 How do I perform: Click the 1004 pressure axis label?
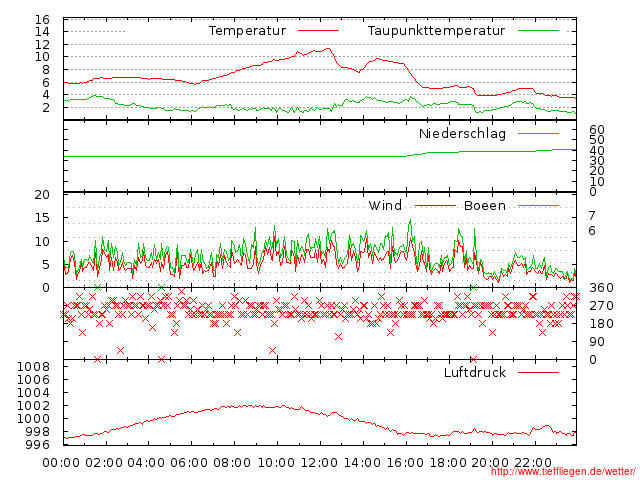pos(33,393)
